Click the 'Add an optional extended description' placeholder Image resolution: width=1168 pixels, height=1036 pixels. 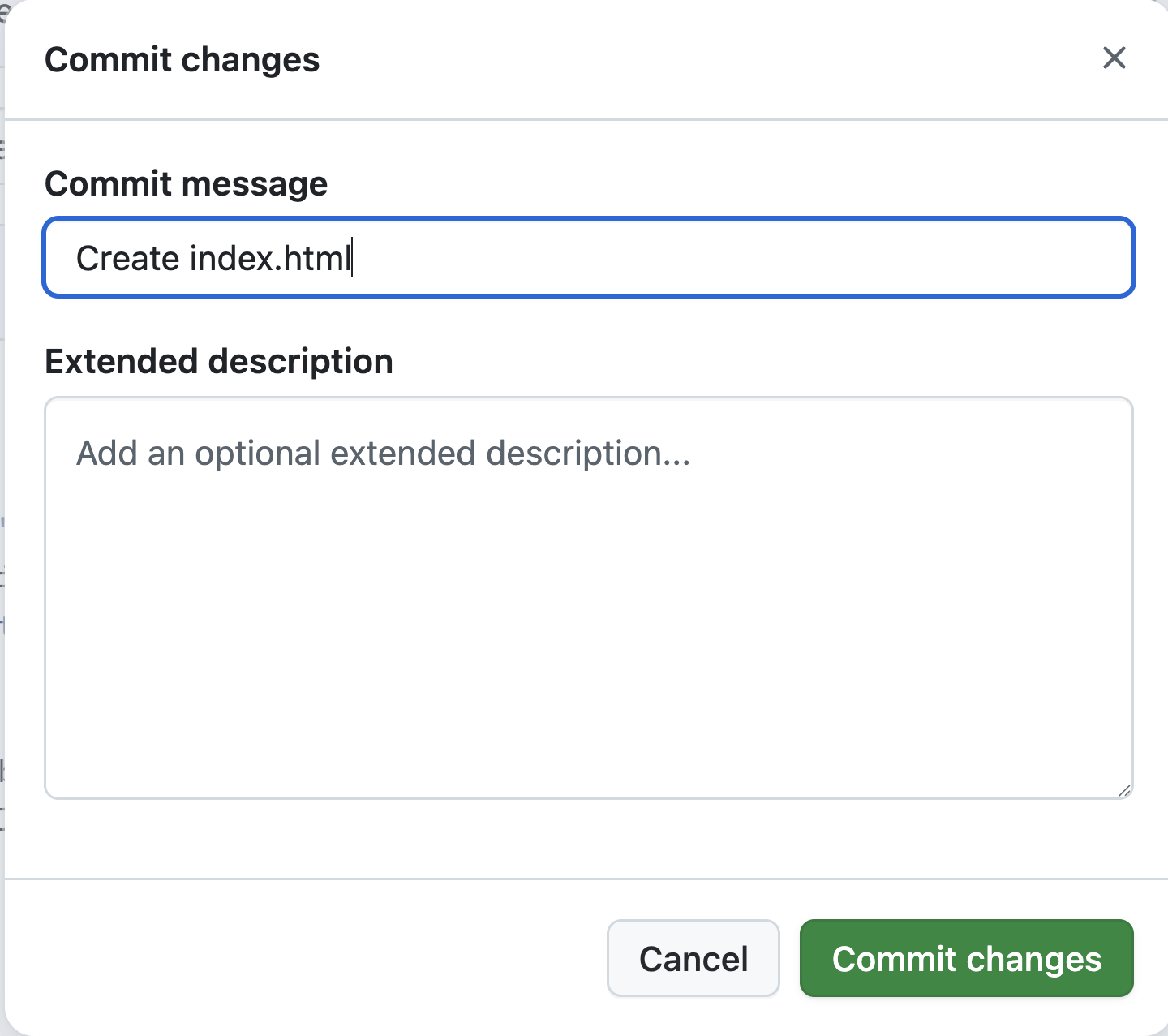[x=383, y=454]
